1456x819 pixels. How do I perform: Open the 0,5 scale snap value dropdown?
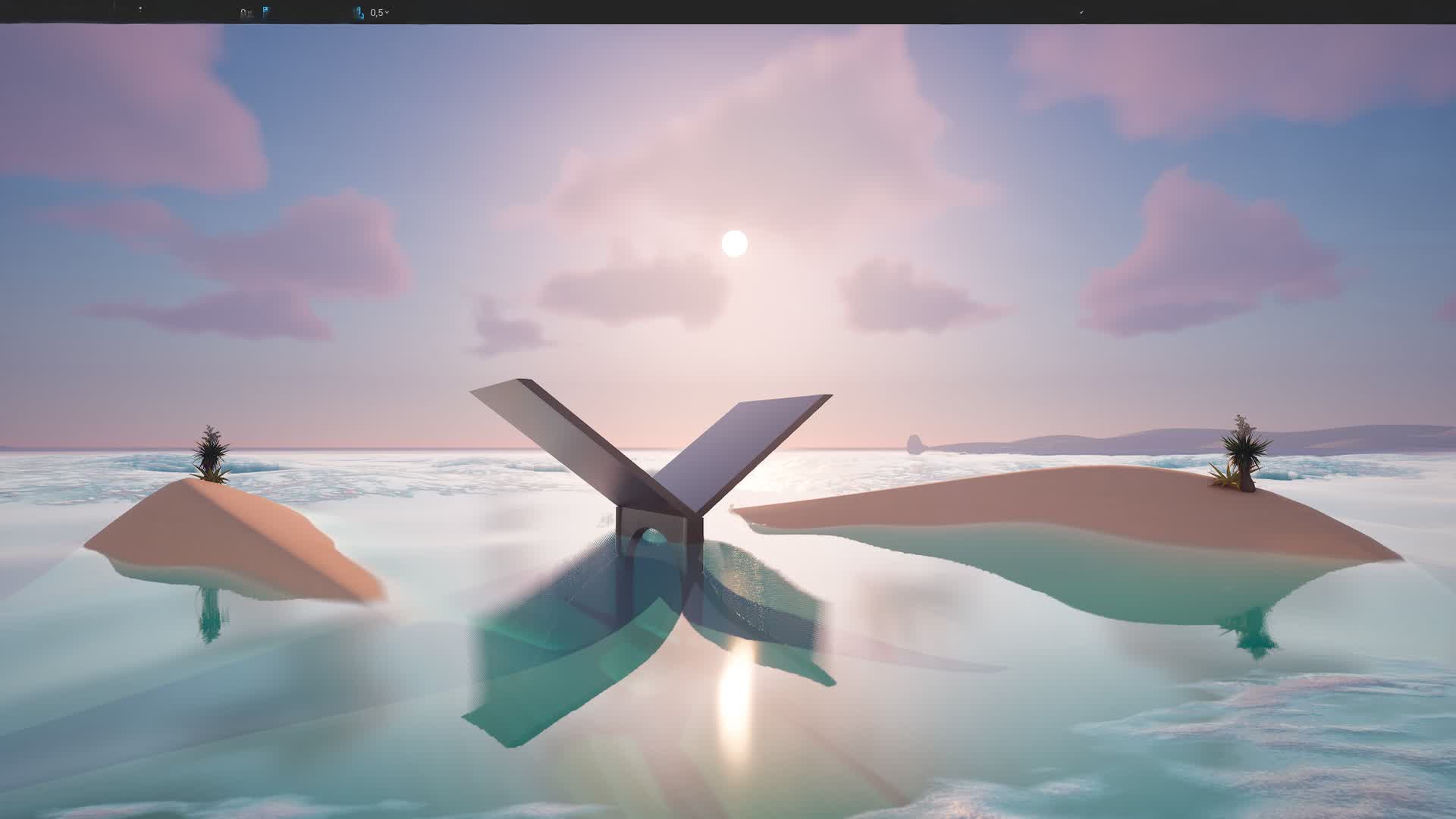click(x=380, y=13)
